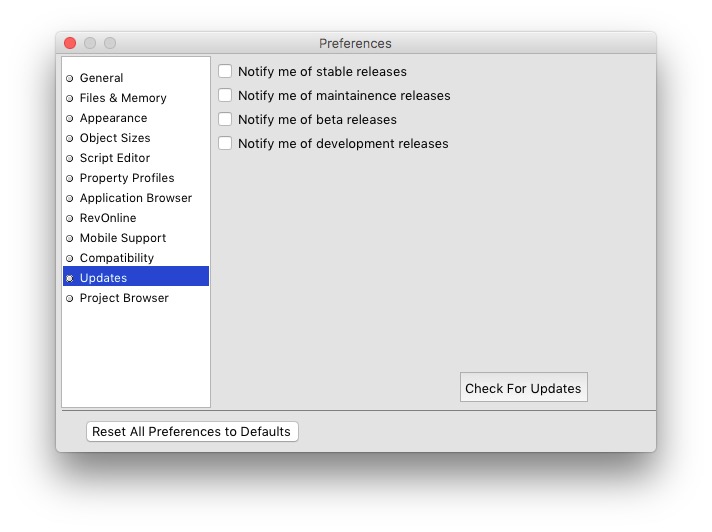Switch to Appearance preferences
The width and height of the screenshot is (712, 532).
(113, 118)
